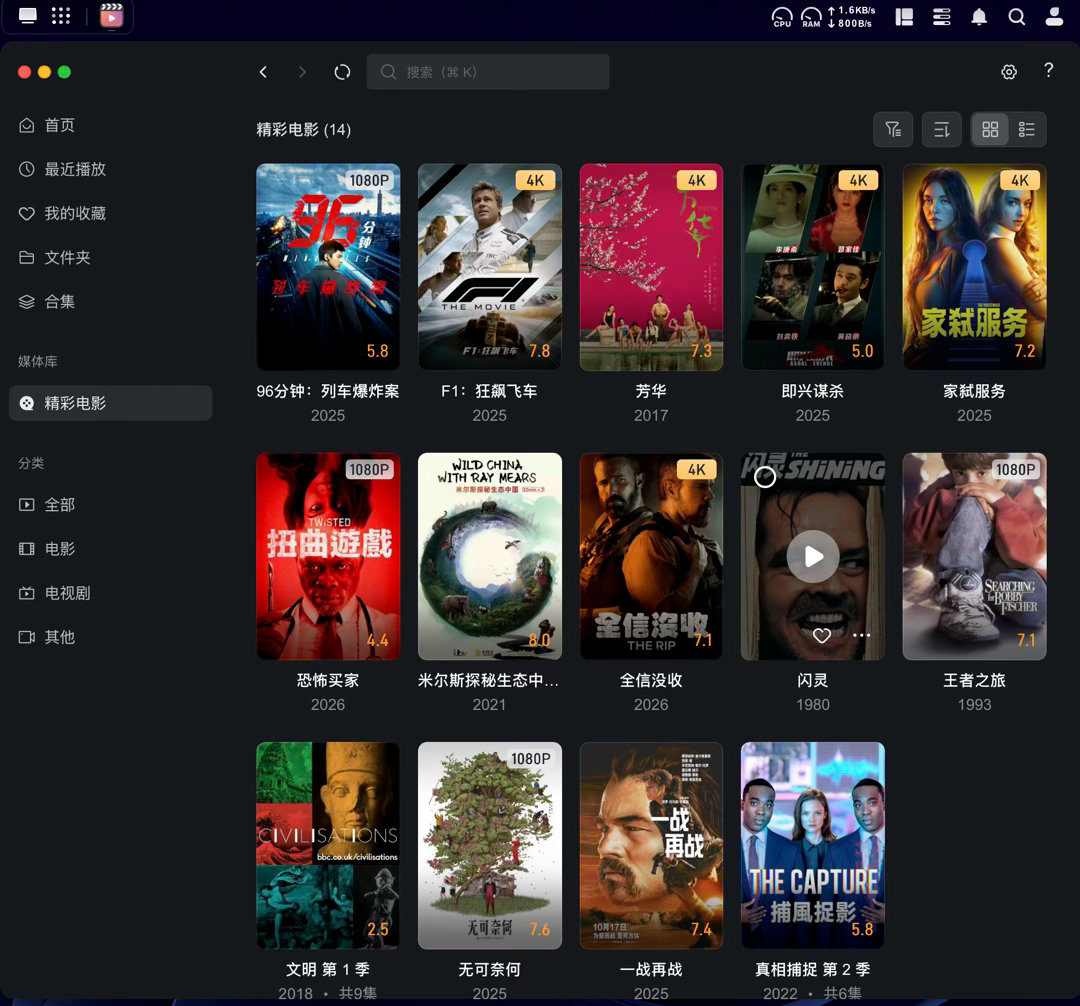Go back with the left arrow

pos(263,72)
